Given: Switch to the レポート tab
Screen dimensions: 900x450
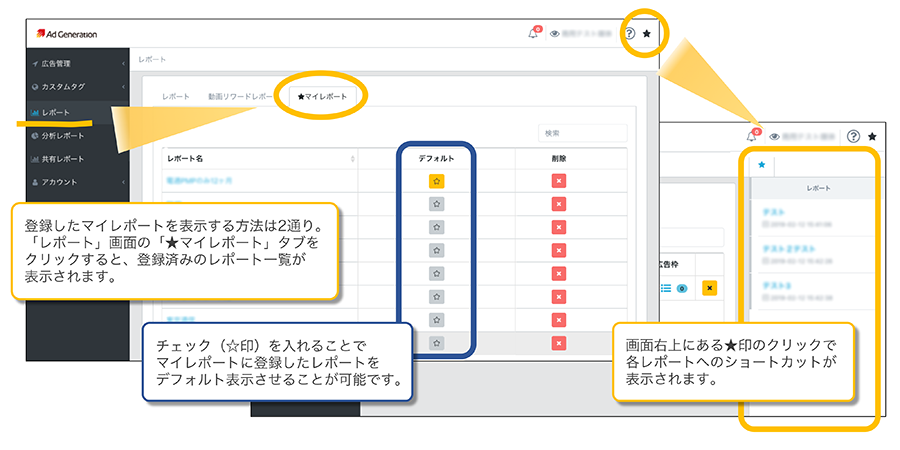Looking at the screenshot, I should tap(176, 97).
